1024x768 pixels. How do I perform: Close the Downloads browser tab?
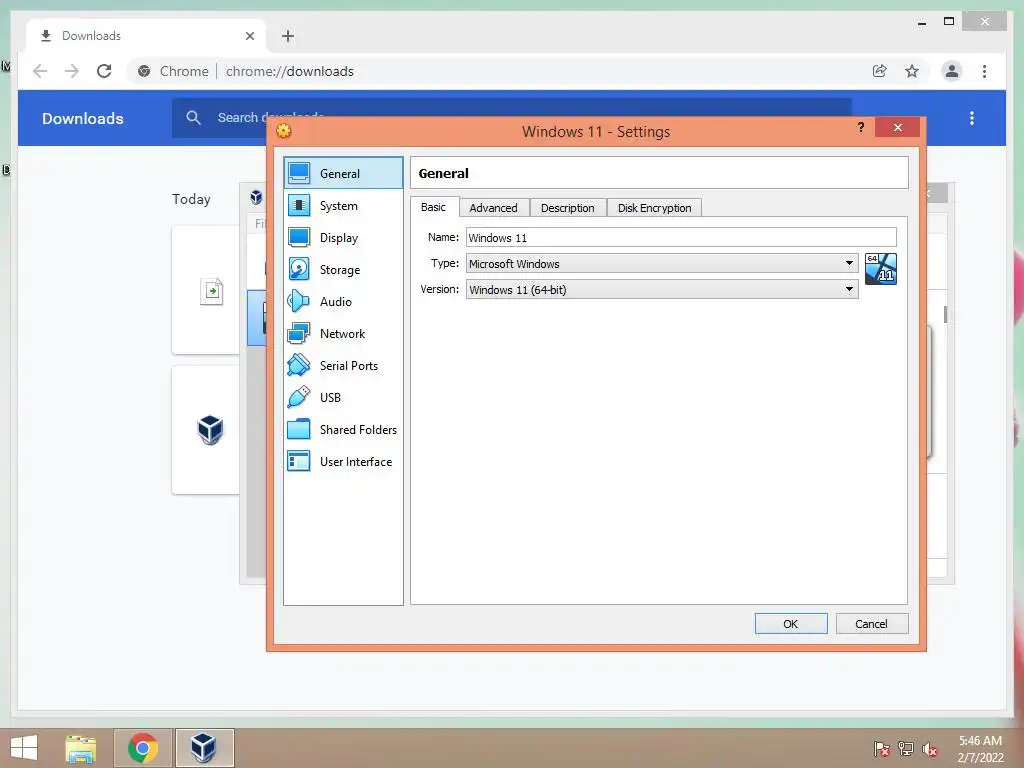point(249,36)
